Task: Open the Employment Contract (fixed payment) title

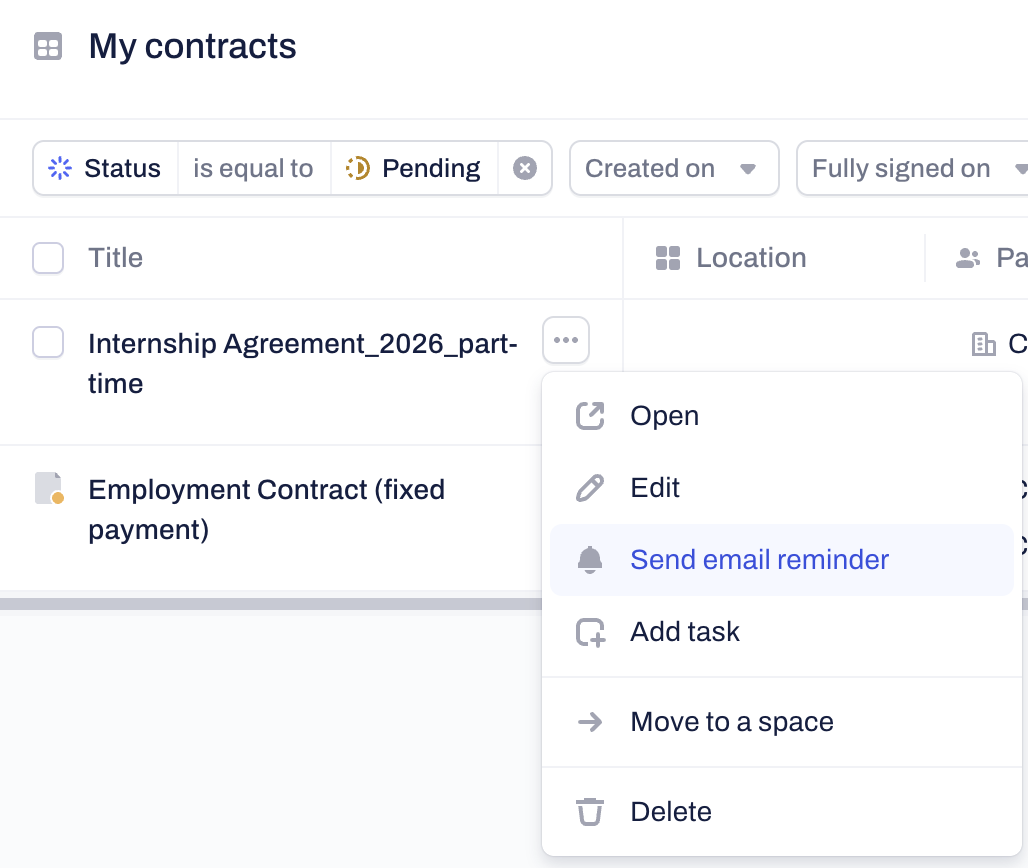Action: [x=267, y=509]
